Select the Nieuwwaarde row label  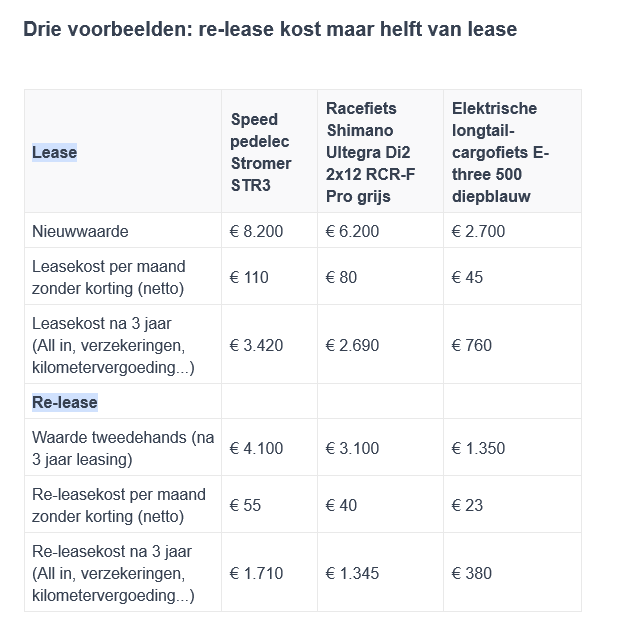pyautogui.click(x=80, y=231)
